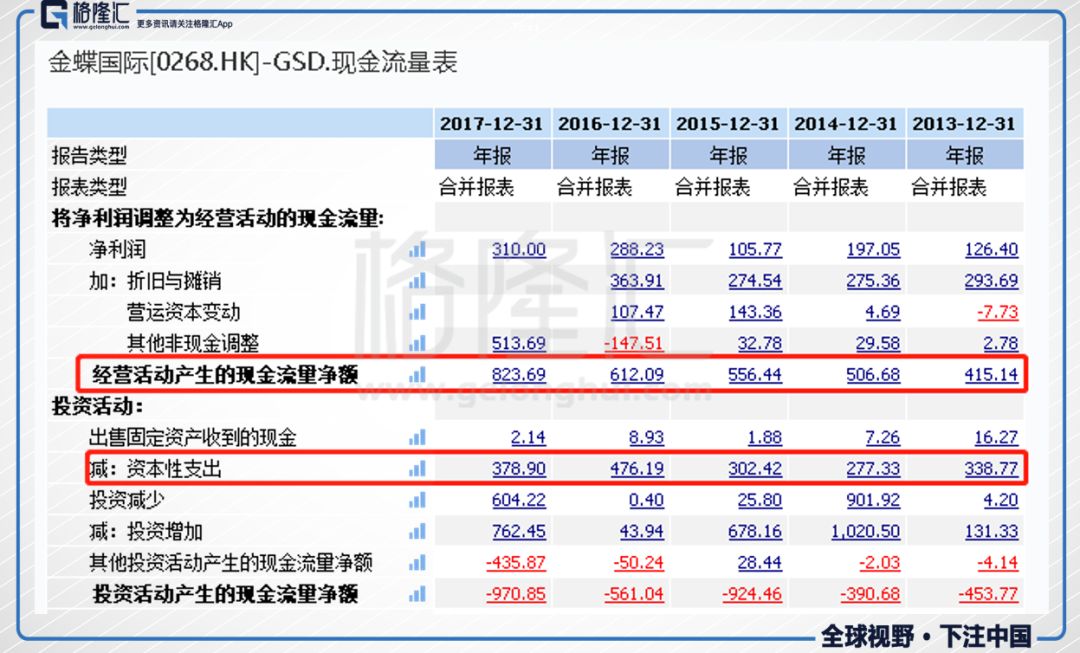
Task: Click depreciation value 274.54
Action: tap(756, 280)
